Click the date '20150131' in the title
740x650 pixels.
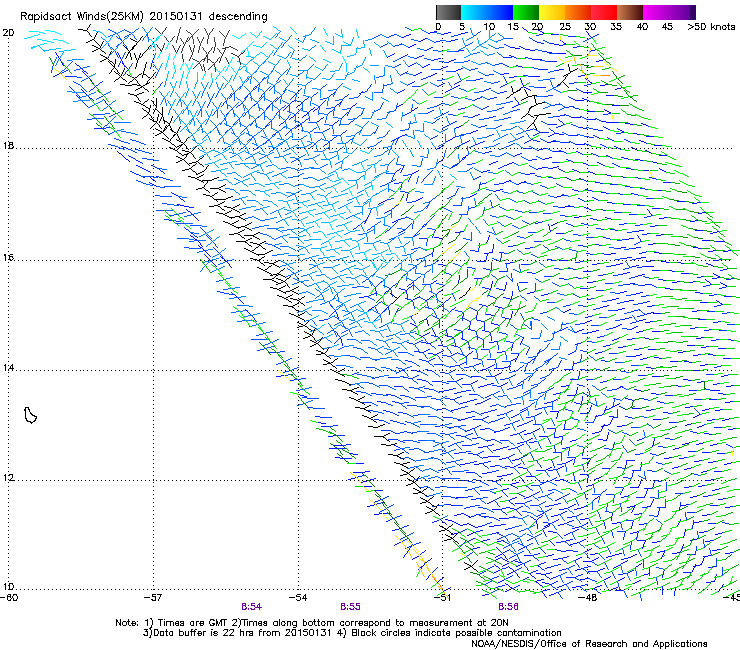[x=176, y=16]
